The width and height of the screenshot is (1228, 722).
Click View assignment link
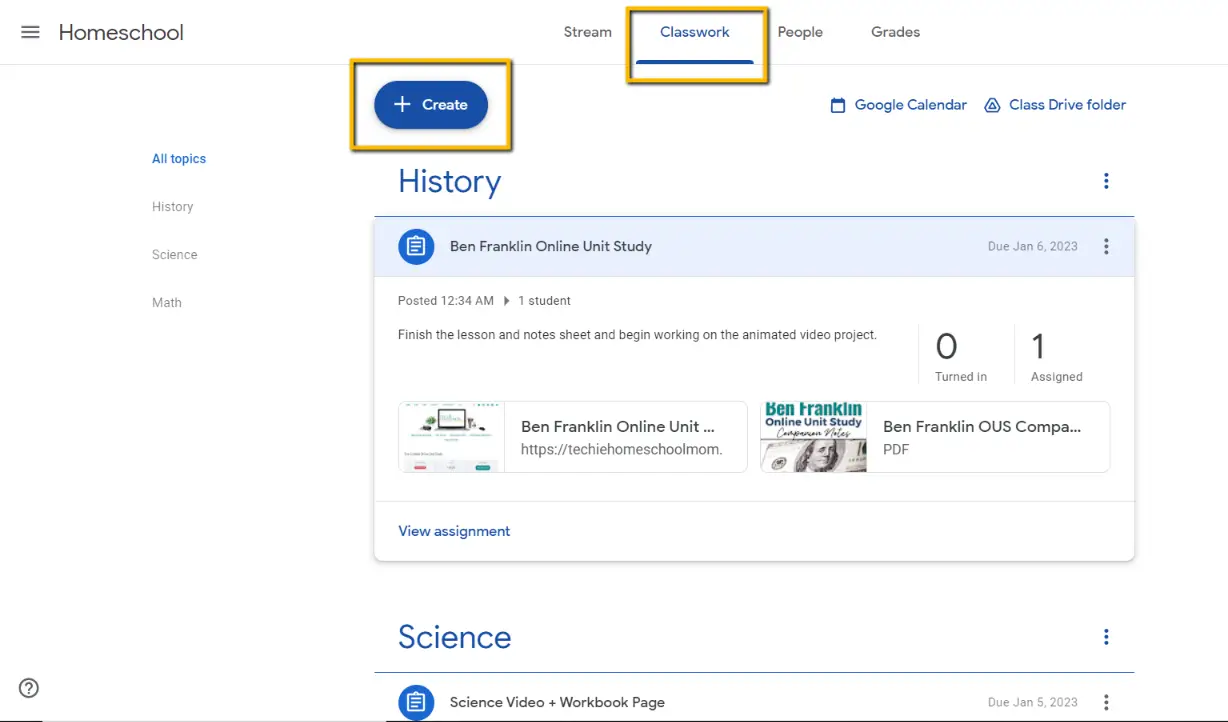454,531
